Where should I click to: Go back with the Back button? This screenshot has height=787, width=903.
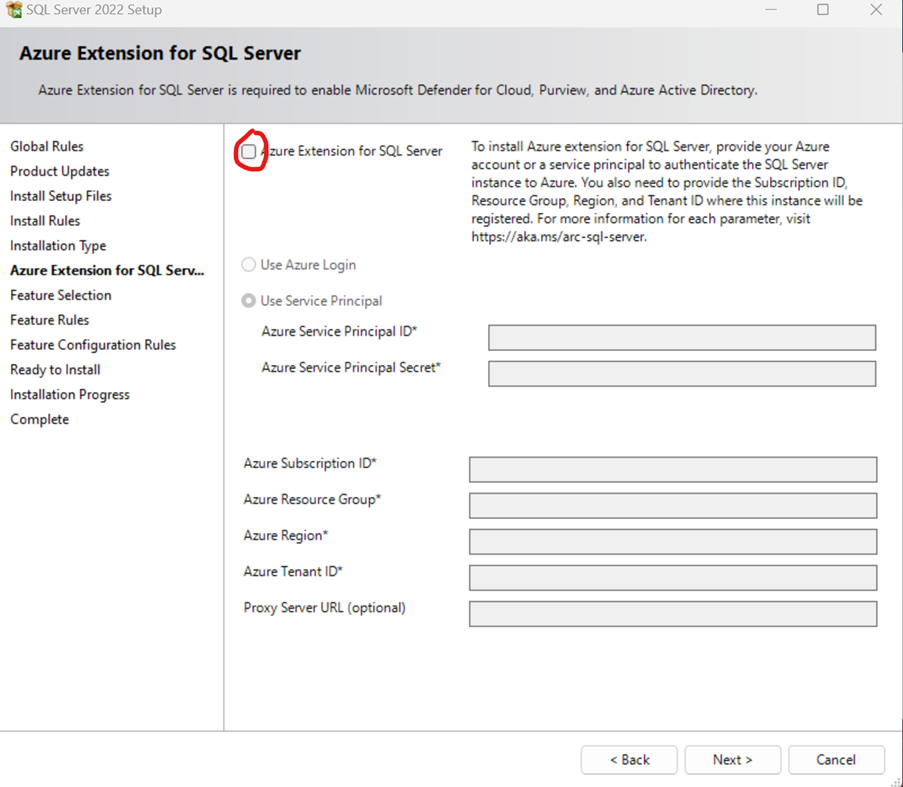[629, 760]
